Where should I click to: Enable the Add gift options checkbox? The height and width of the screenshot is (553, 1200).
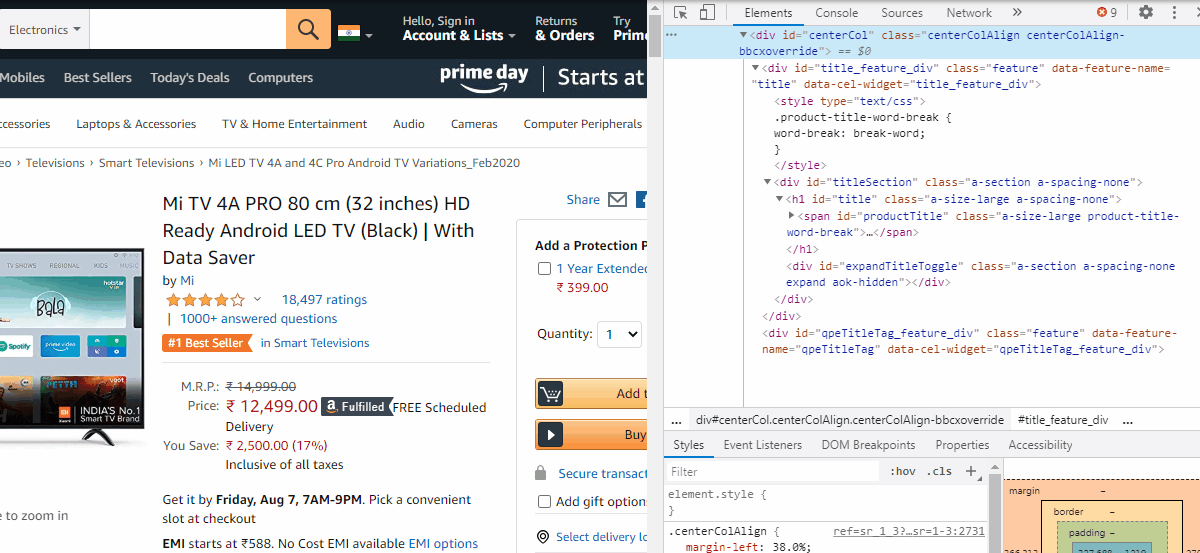click(544, 501)
